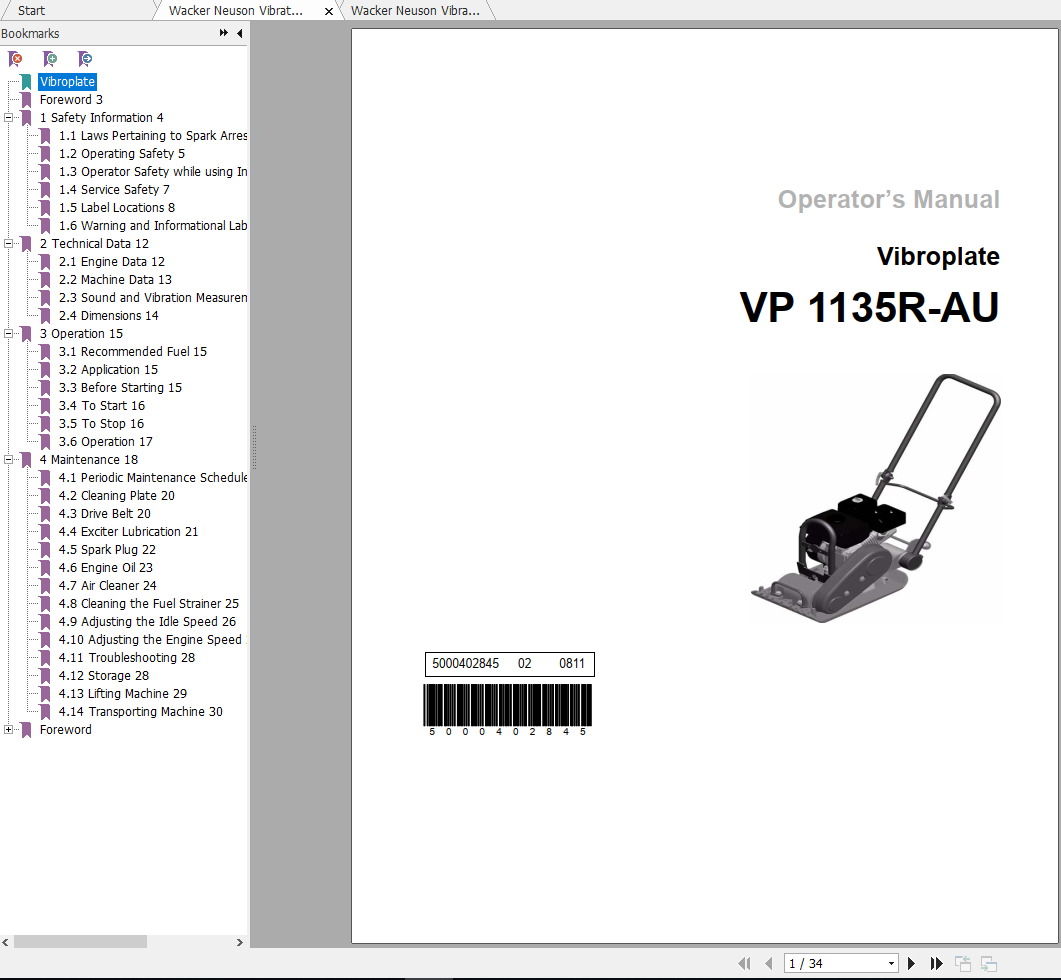Open bookmark 1.6 Warning and Informational Labels

click(153, 225)
